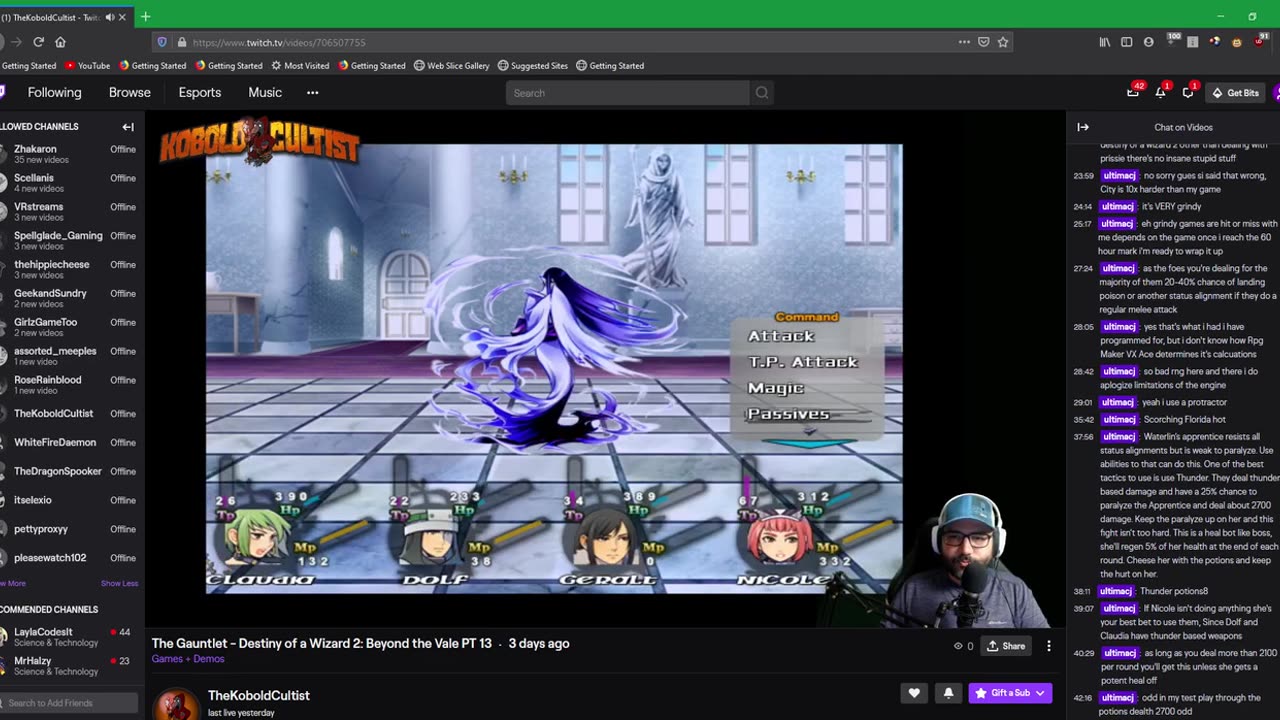The width and height of the screenshot is (1280, 720).
Task: Jump to chat timestamp 24:14
Action: [x=1084, y=207]
